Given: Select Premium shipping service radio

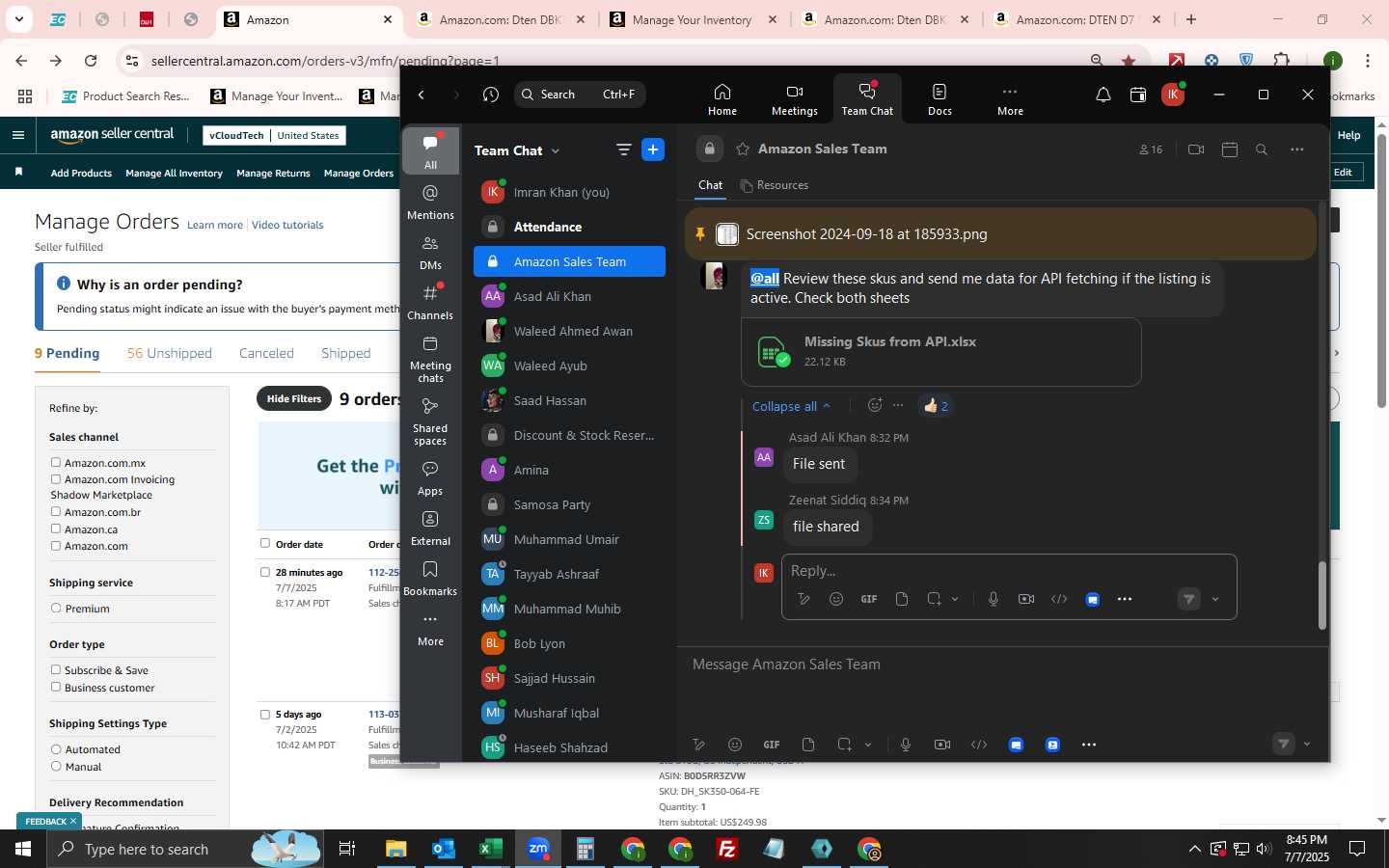Looking at the screenshot, I should [x=56, y=609].
